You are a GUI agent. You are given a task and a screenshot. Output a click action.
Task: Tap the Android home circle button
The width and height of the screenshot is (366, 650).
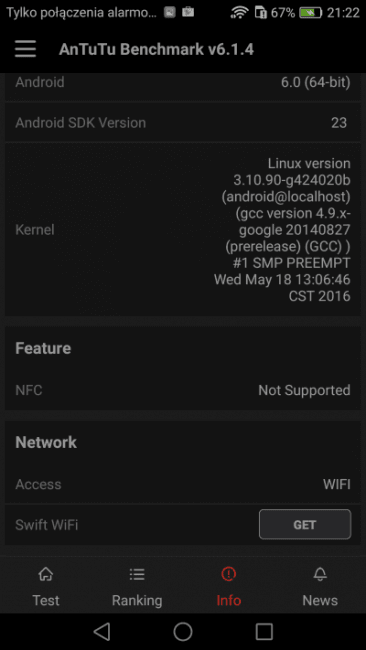(183, 631)
